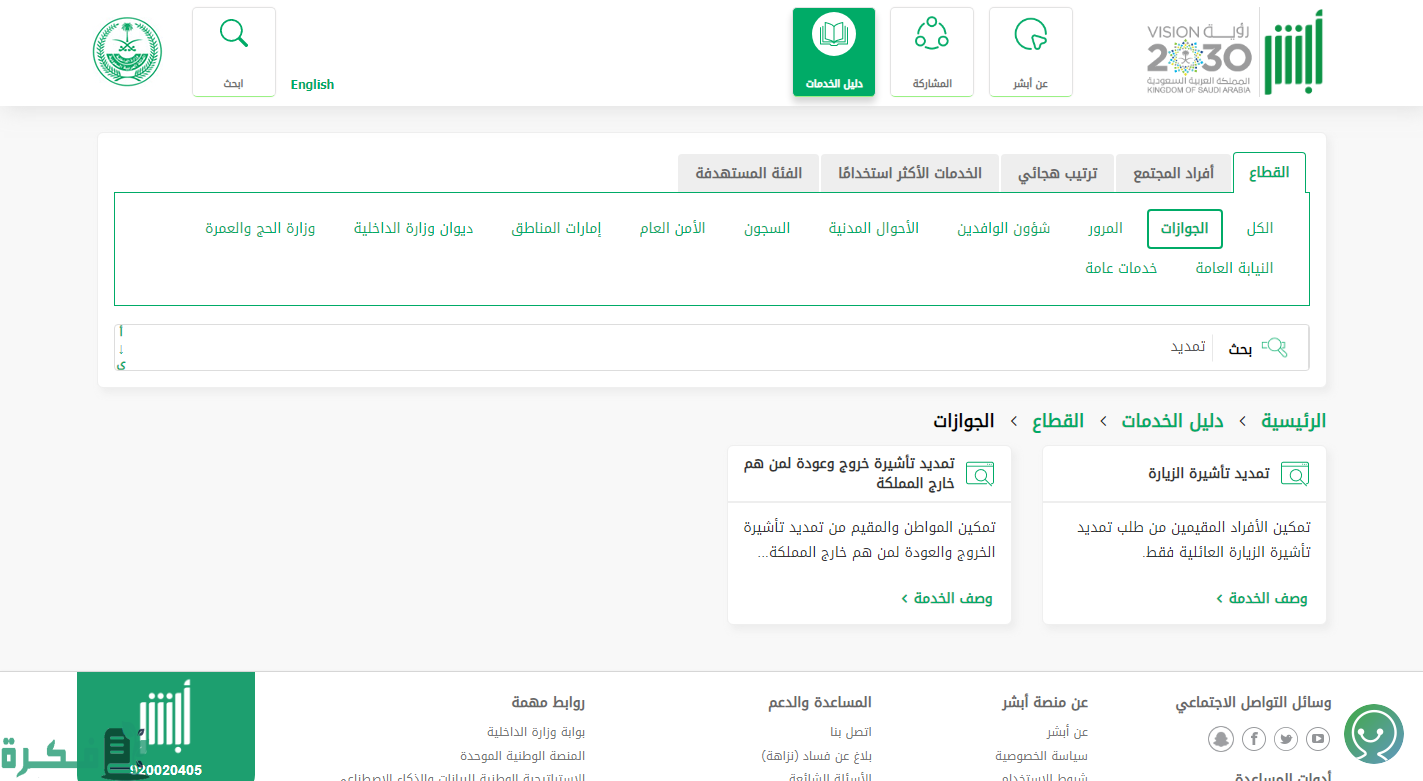Choose الكل sector filter
1423x781 pixels.
pyautogui.click(x=1260, y=228)
